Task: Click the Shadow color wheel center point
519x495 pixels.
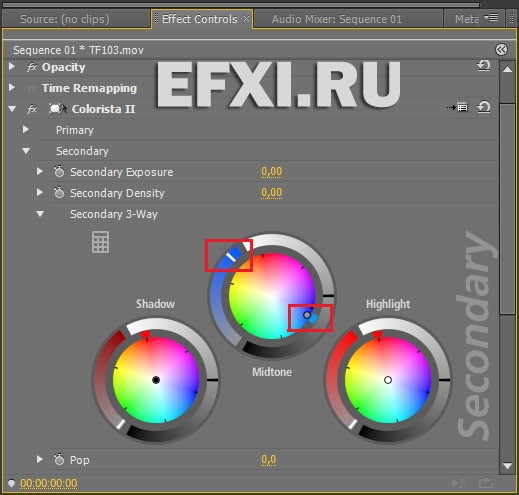Action: coord(156,380)
